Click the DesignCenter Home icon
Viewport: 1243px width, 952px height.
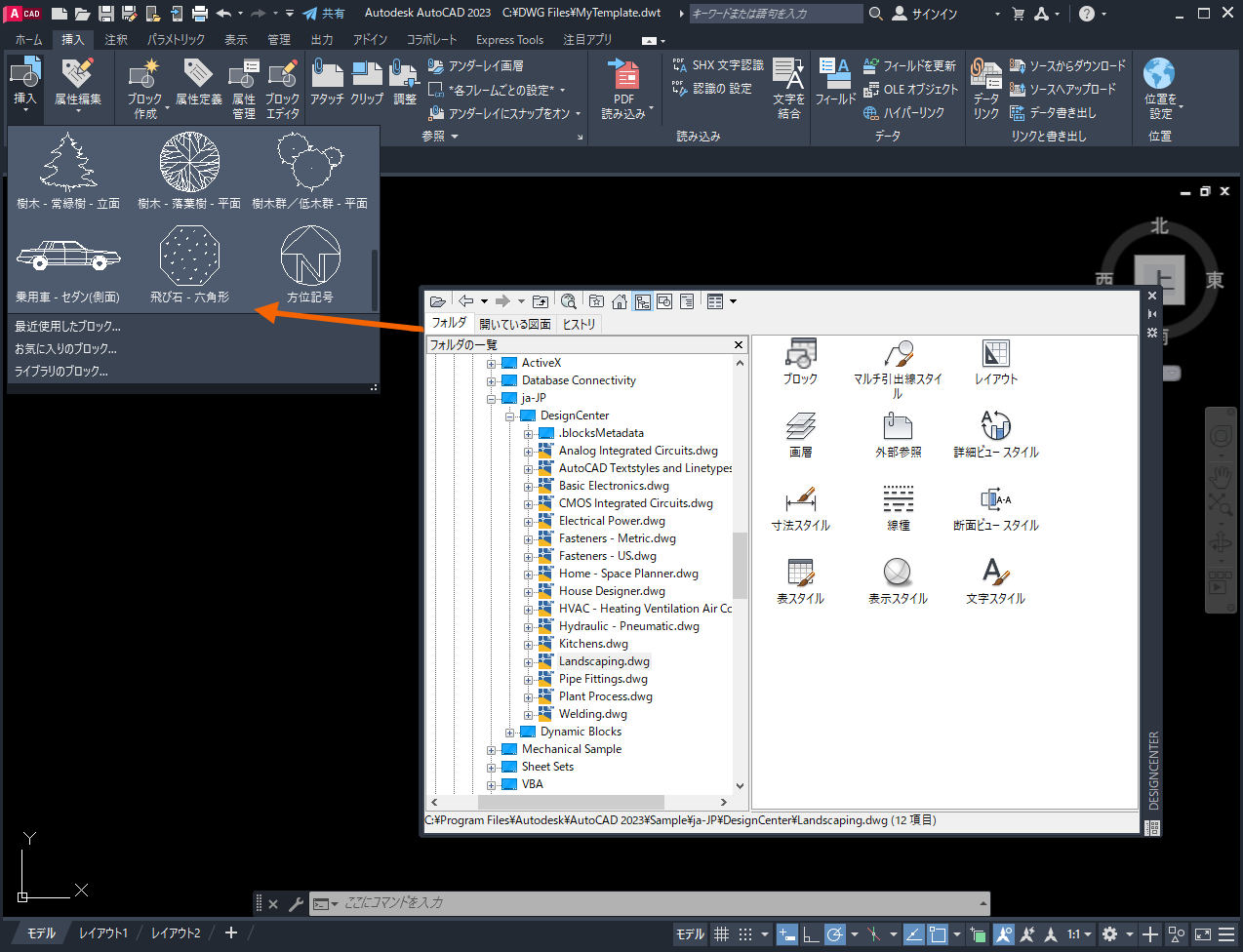coord(620,301)
